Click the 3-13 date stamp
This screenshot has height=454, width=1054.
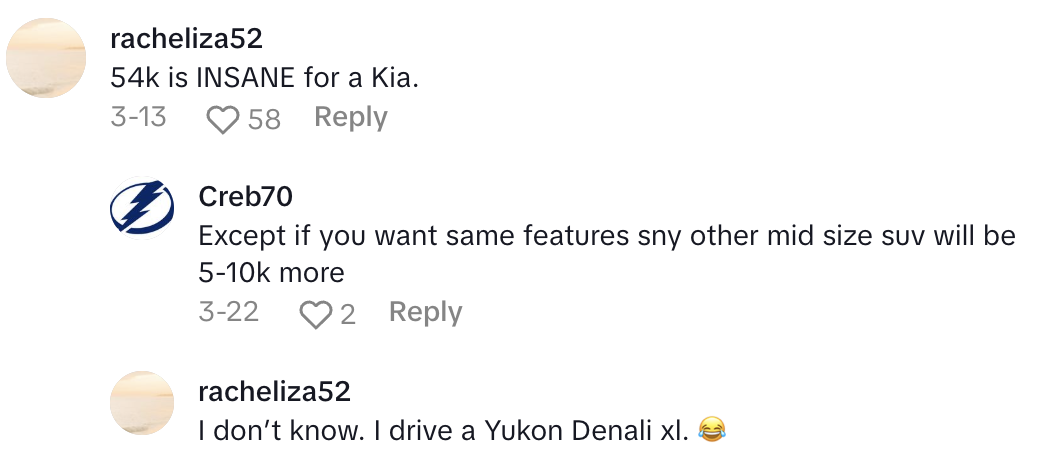pyautogui.click(x=138, y=118)
